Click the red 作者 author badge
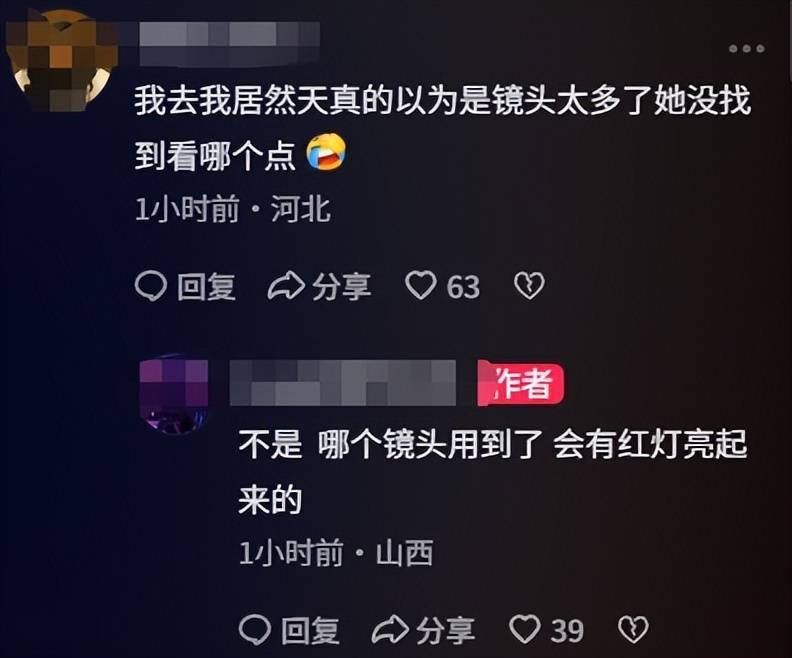This screenshot has width=792, height=658. click(x=521, y=384)
